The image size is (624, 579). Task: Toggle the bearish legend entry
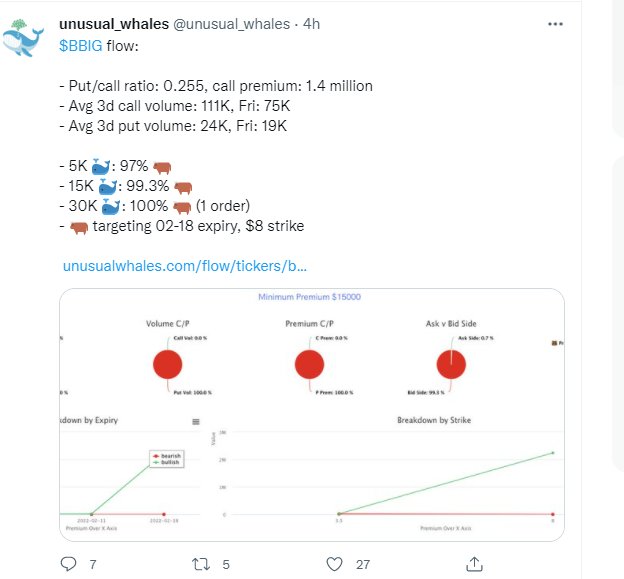(168, 456)
